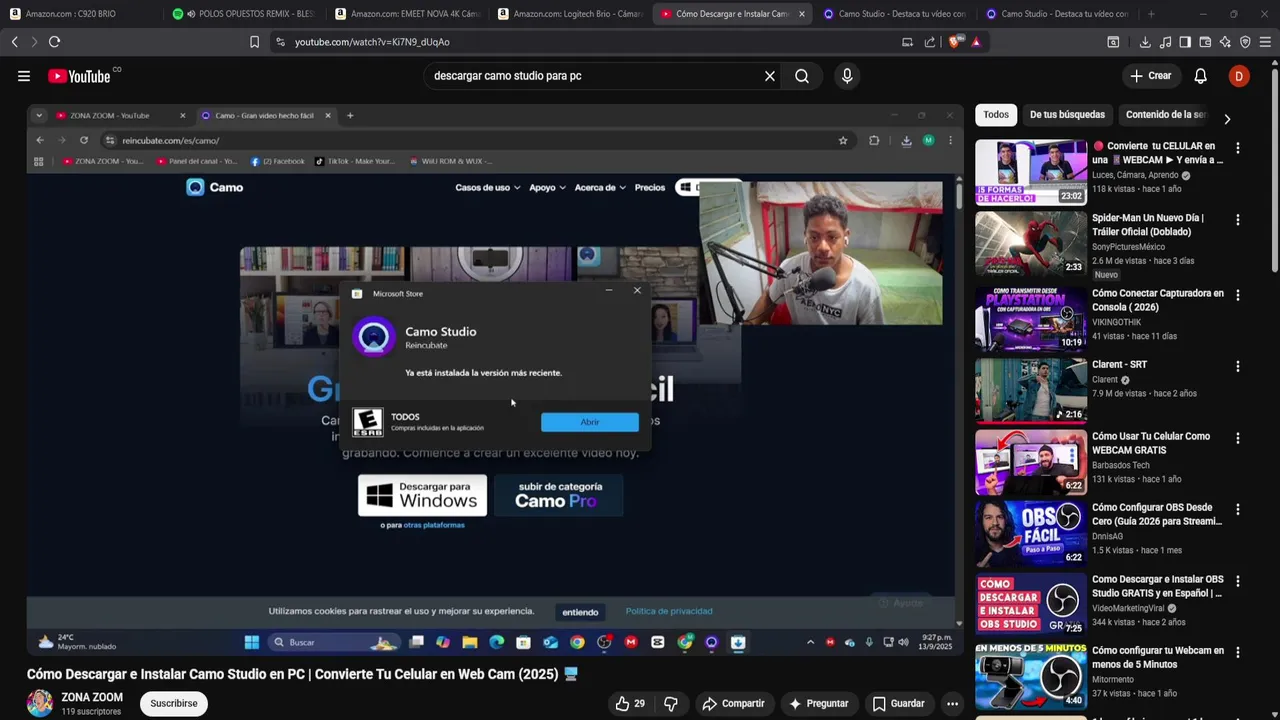Switch to the last Camo Studio tab
1280x720 pixels.
pyautogui.click(x=1058, y=14)
